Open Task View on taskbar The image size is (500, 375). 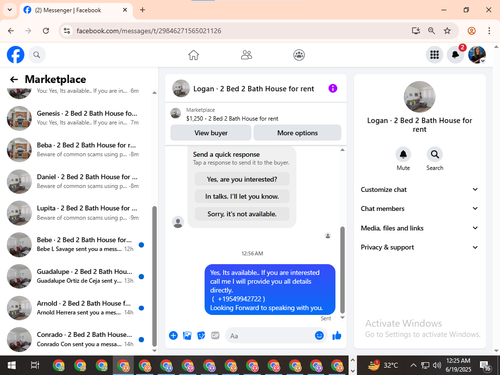click(35, 365)
